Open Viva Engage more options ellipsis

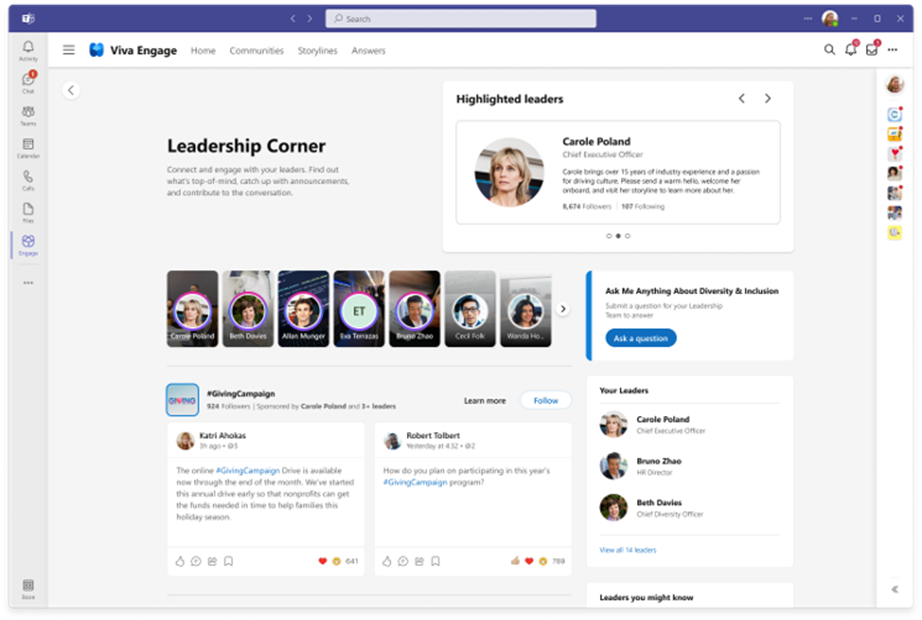893,50
